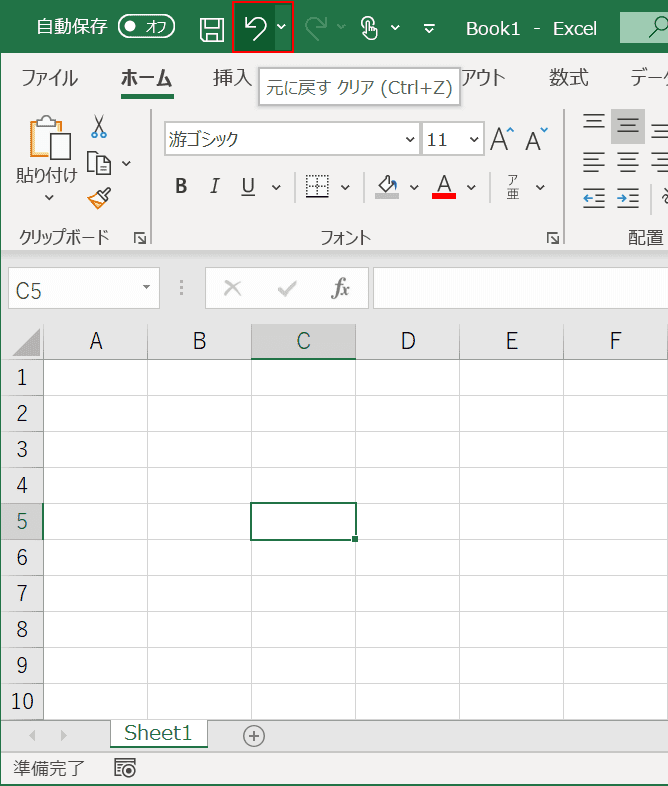Click the Select All corner triangle
This screenshot has height=786, width=668.
point(26,342)
